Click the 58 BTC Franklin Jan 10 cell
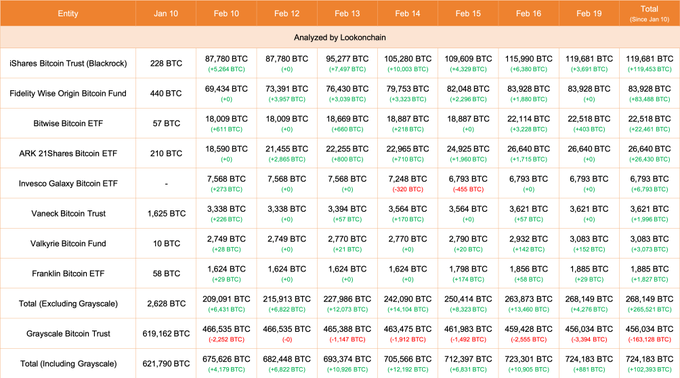This screenshot has height=378, width=680. pyautogui.click(x=166, y=274)
